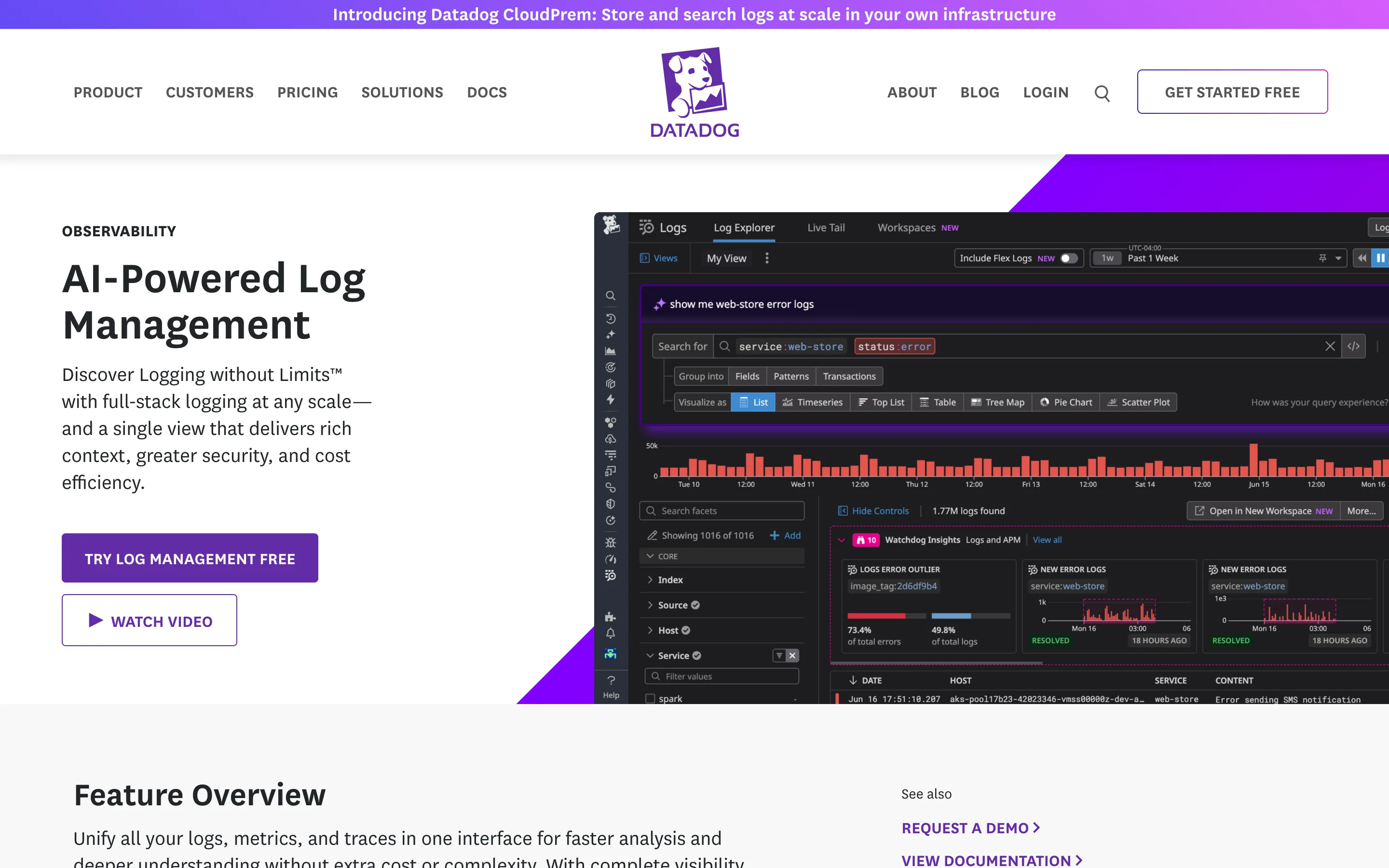This screenshot has width=1389, height=868.
Task: Go to the PRICING page
Action: tap(308, 93)
